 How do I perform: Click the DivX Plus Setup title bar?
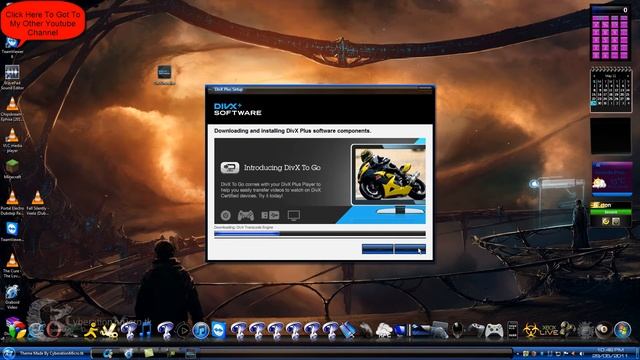pyautogui.click(x=320, y=89)
